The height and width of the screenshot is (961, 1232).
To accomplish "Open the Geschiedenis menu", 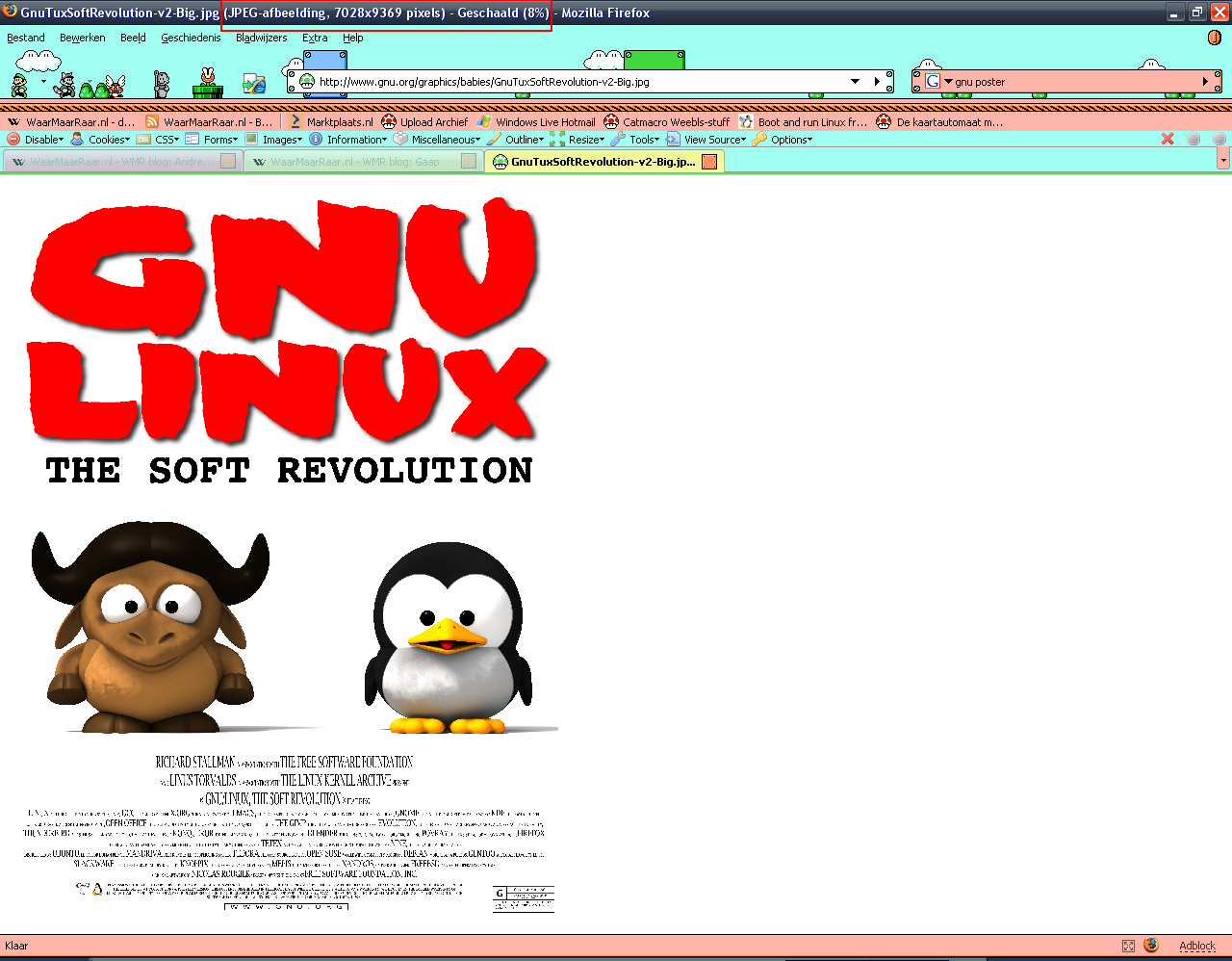I will [191, 38].
